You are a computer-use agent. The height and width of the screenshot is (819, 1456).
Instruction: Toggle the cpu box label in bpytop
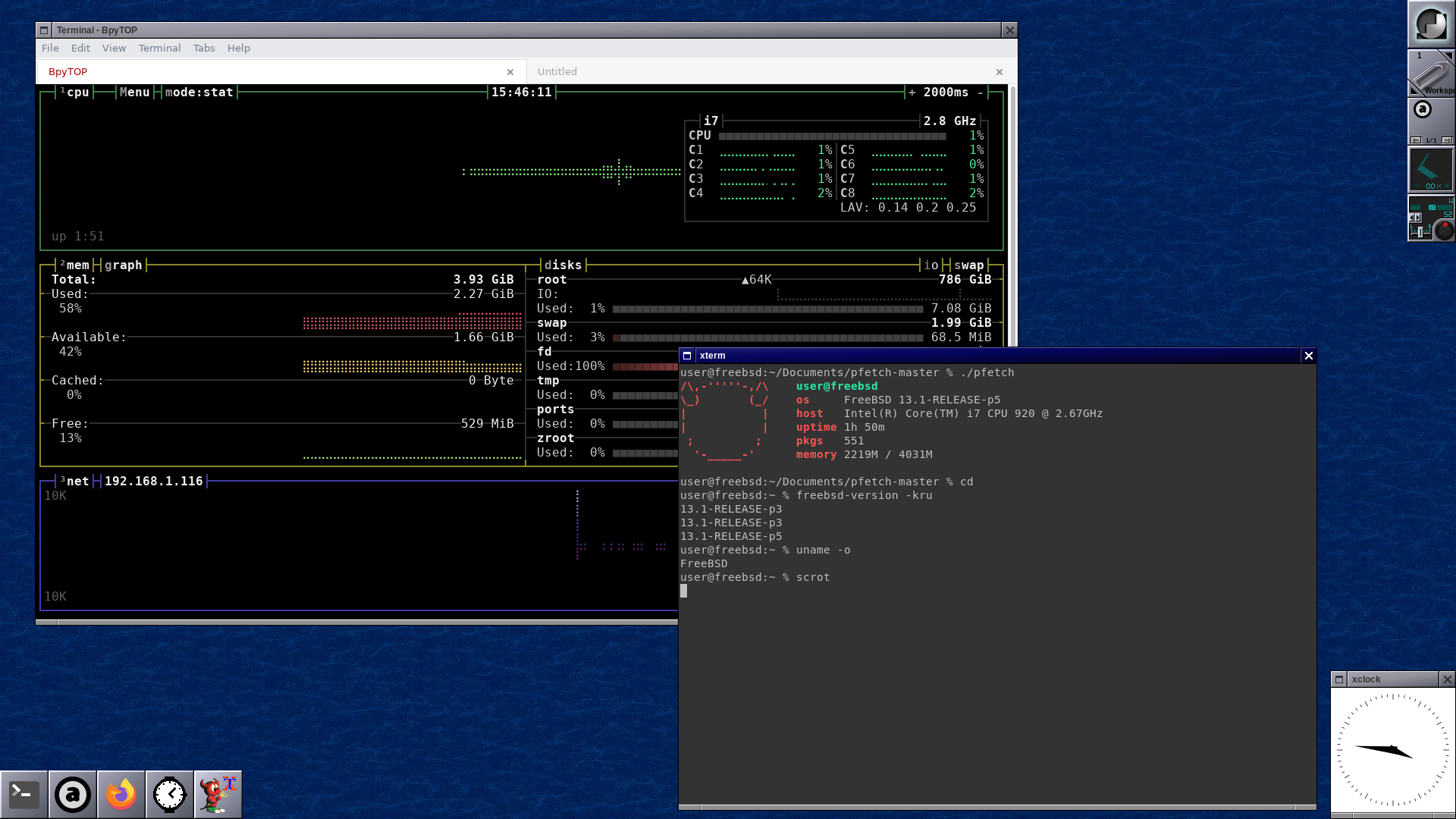pyautogui.click(x=75, y=93)
